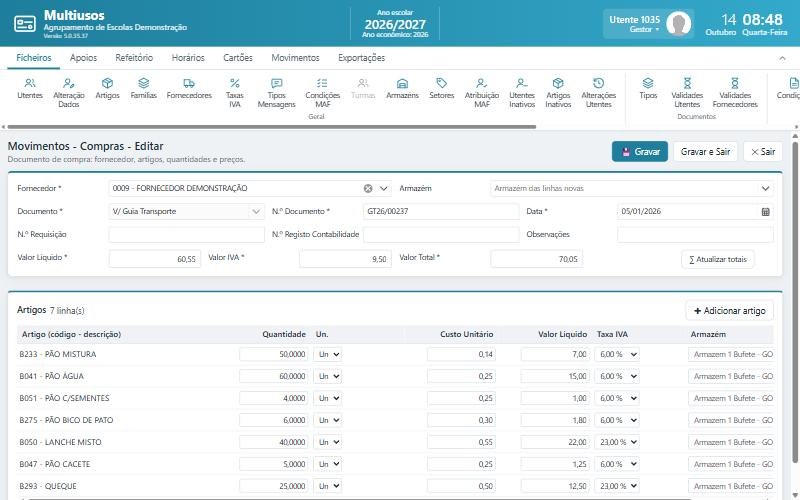This screenshot has width=800, height=500.
Task: Collapse the ribbon with top-right chevron
Action: (x=782, y=58)
